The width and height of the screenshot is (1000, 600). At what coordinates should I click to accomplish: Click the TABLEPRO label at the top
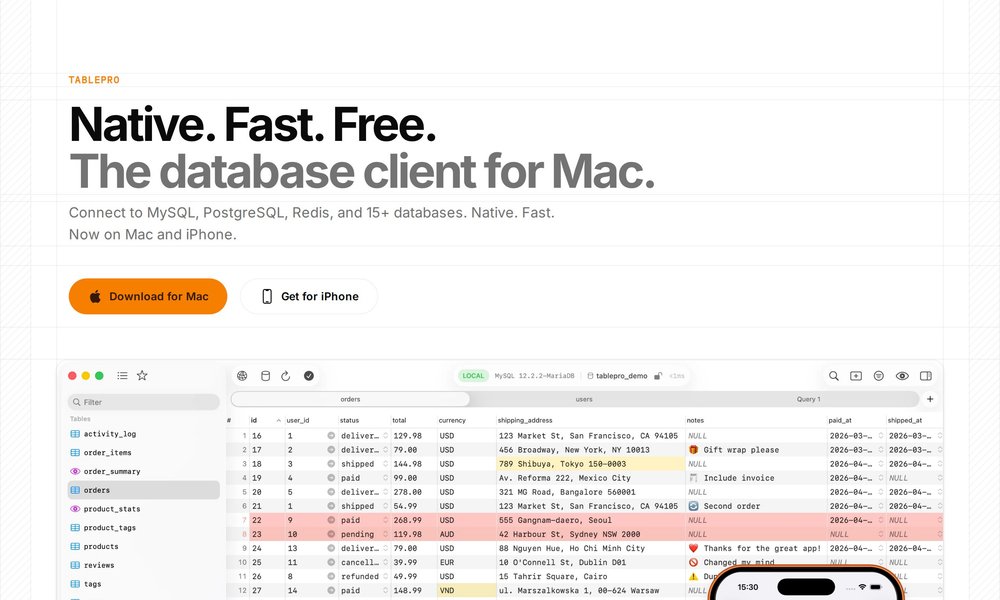pos(94,80)
